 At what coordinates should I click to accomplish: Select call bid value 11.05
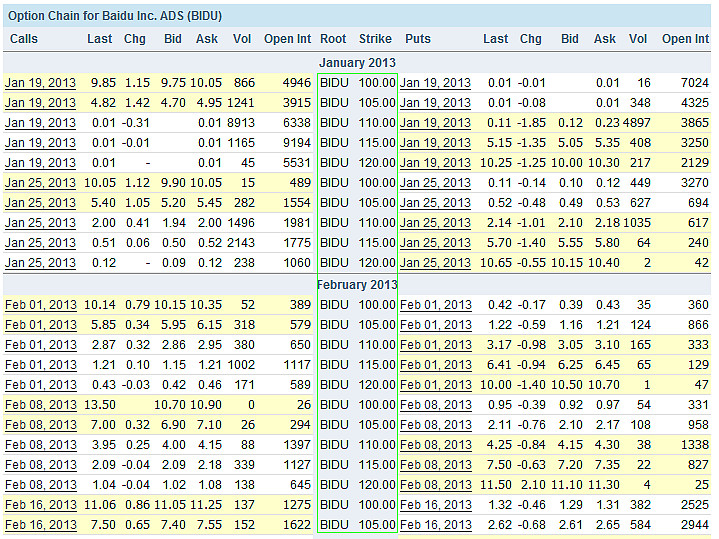pos(170,505)
